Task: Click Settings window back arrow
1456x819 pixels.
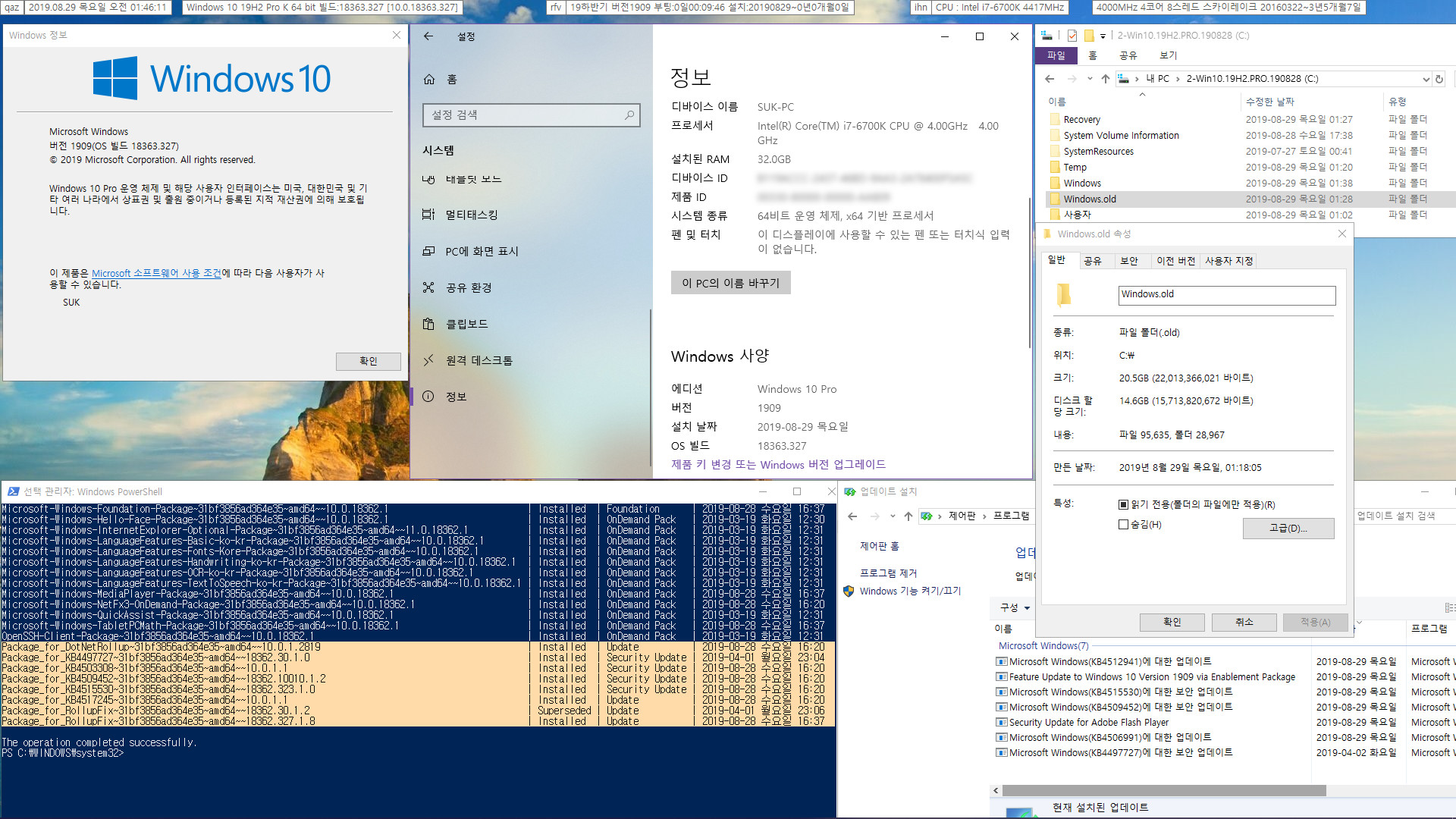Action: (x=428, y=36)
